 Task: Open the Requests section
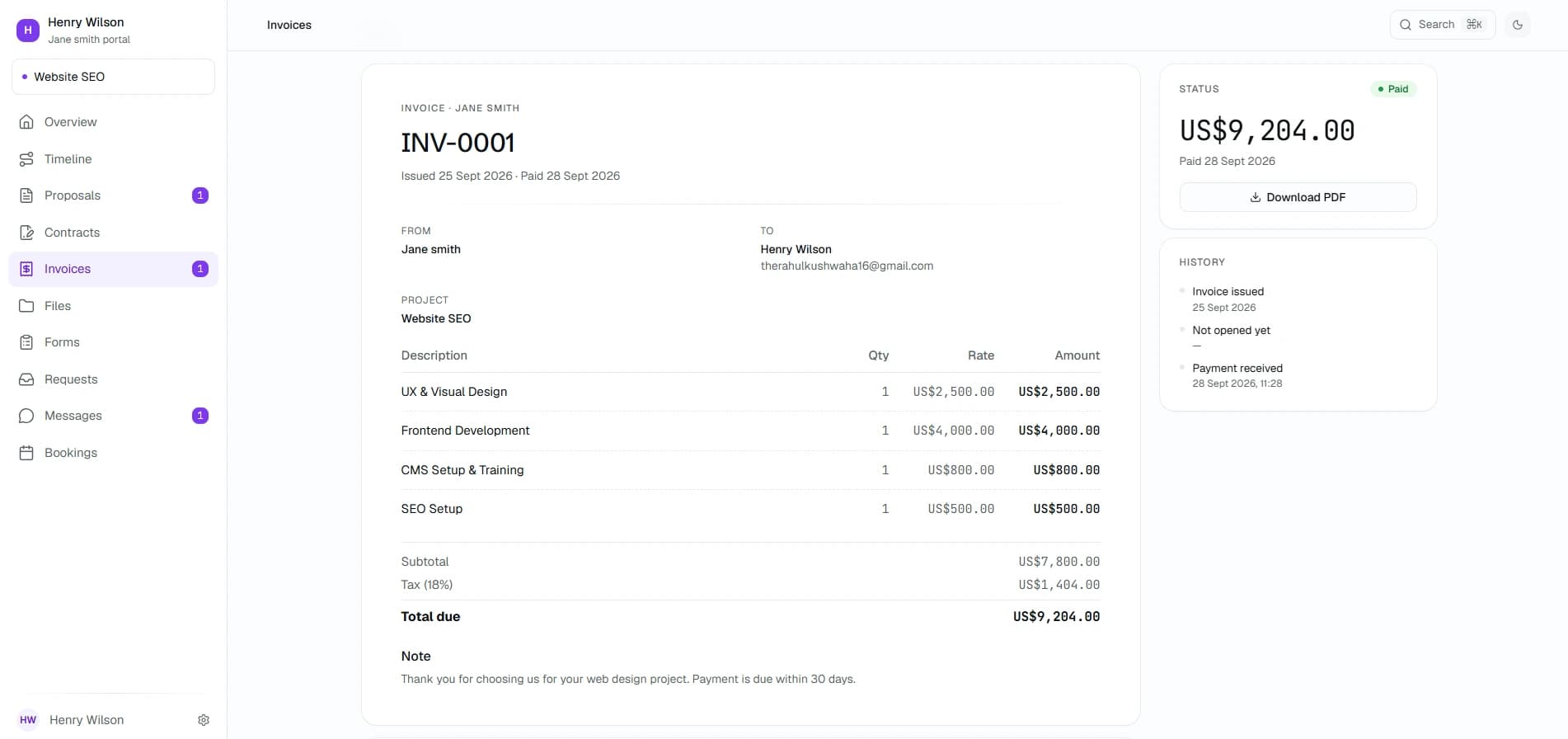pyautogui.click(x=113, y=379)
